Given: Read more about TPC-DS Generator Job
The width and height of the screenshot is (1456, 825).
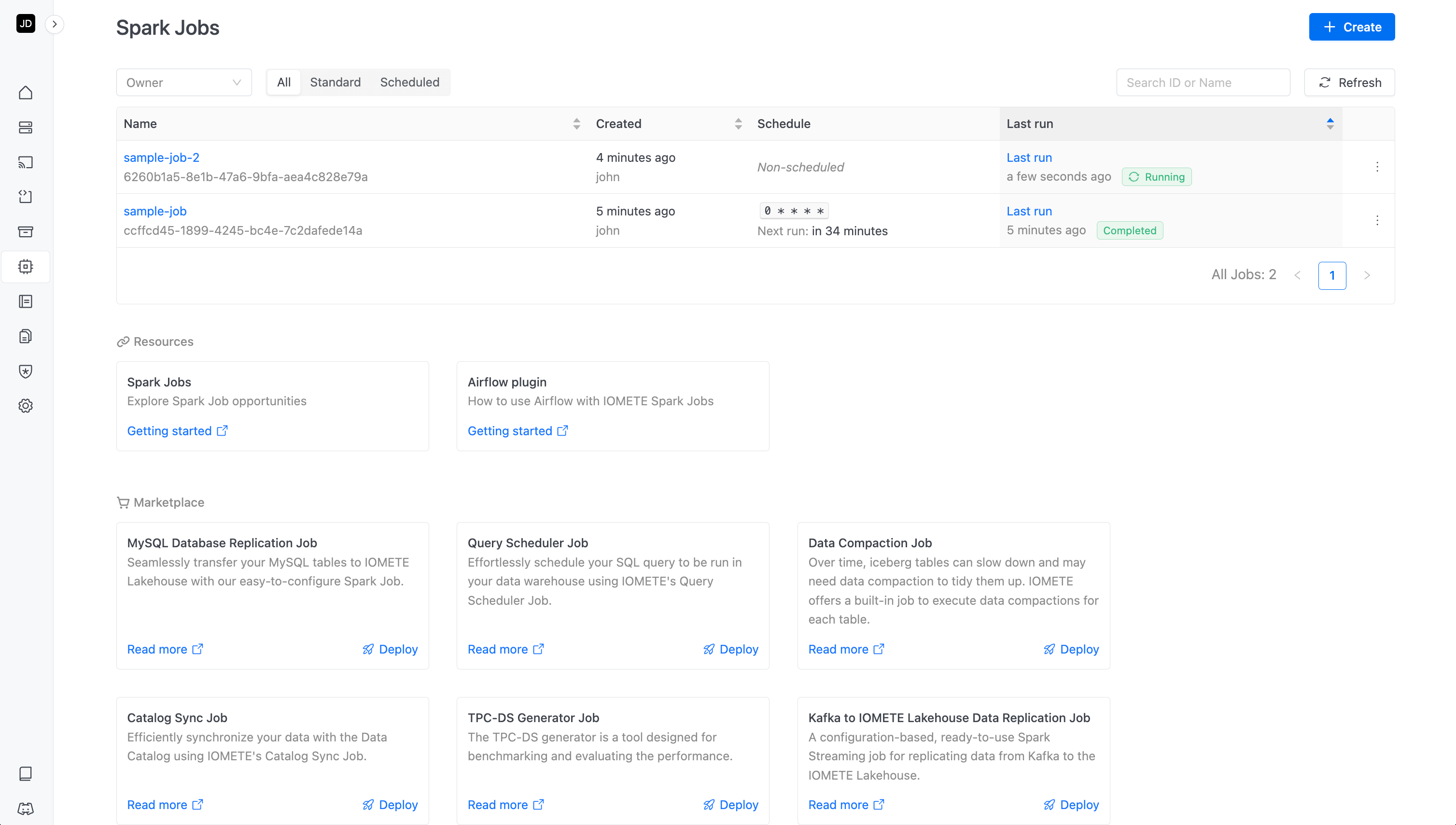Looking at the screenshot, I should pos(505,805).
